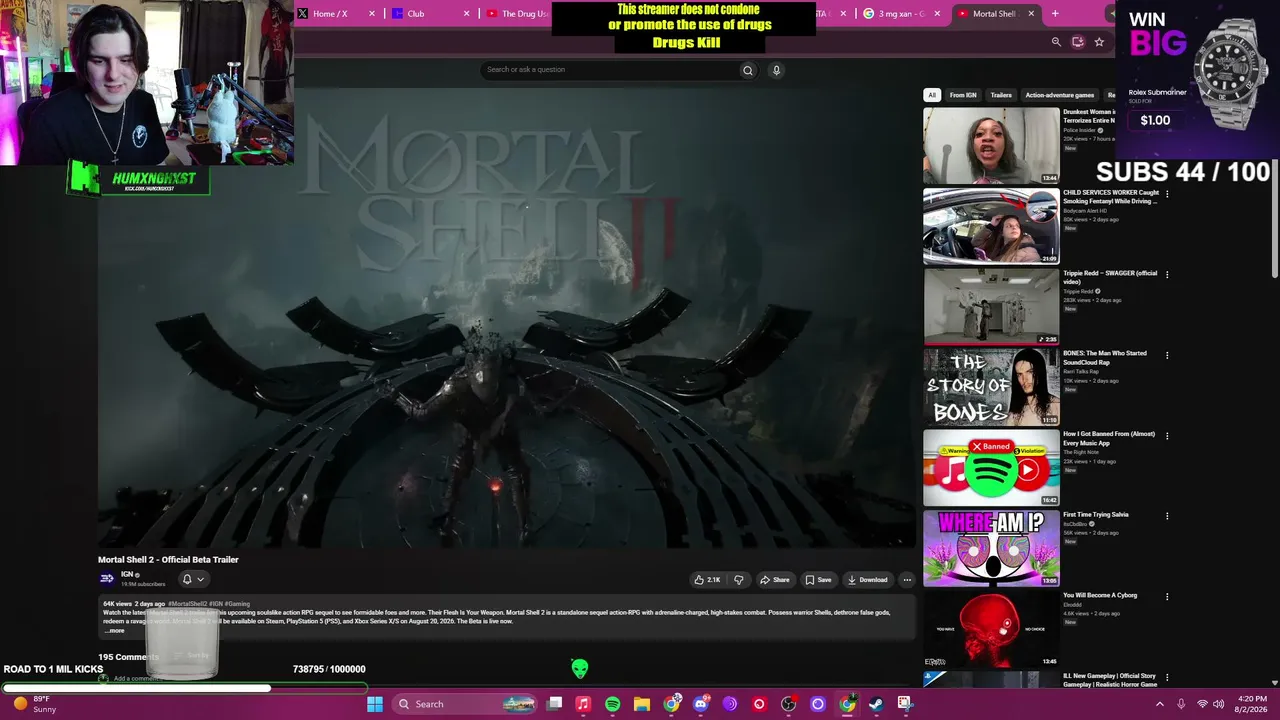Switch to The Drug Us YouTube tab

(518, 14)
